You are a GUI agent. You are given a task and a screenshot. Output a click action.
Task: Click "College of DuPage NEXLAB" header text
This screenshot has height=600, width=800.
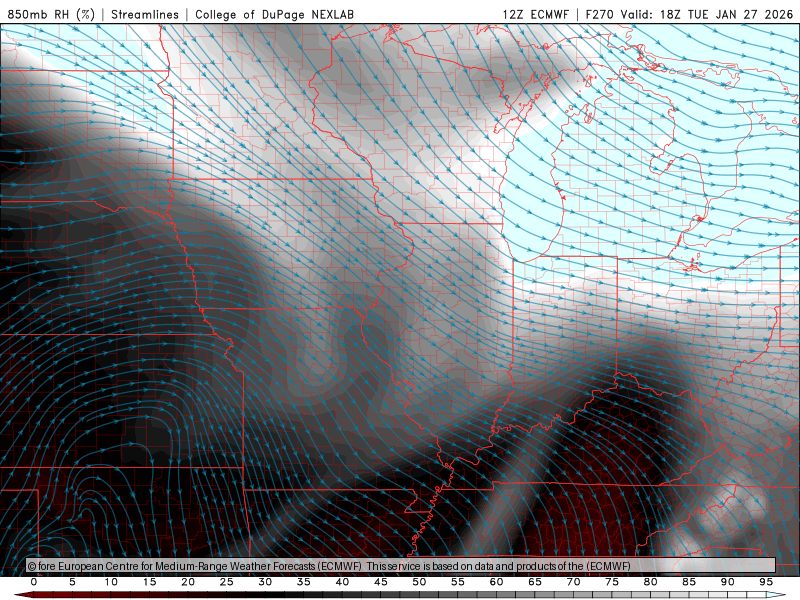coord(274,14)
